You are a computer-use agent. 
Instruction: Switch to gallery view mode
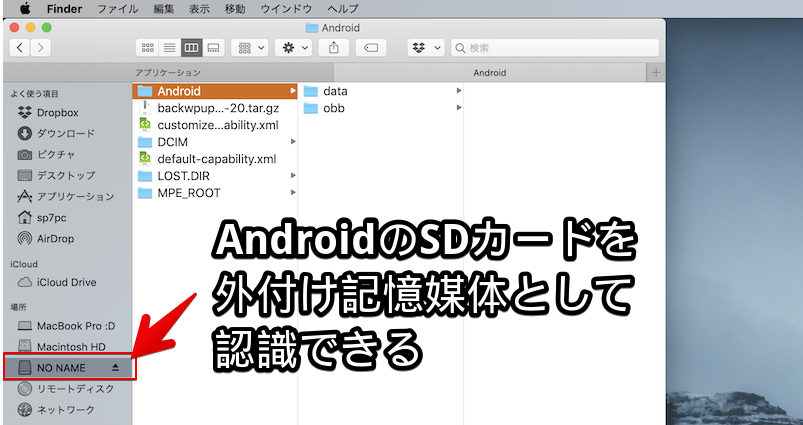pos(212,47)
